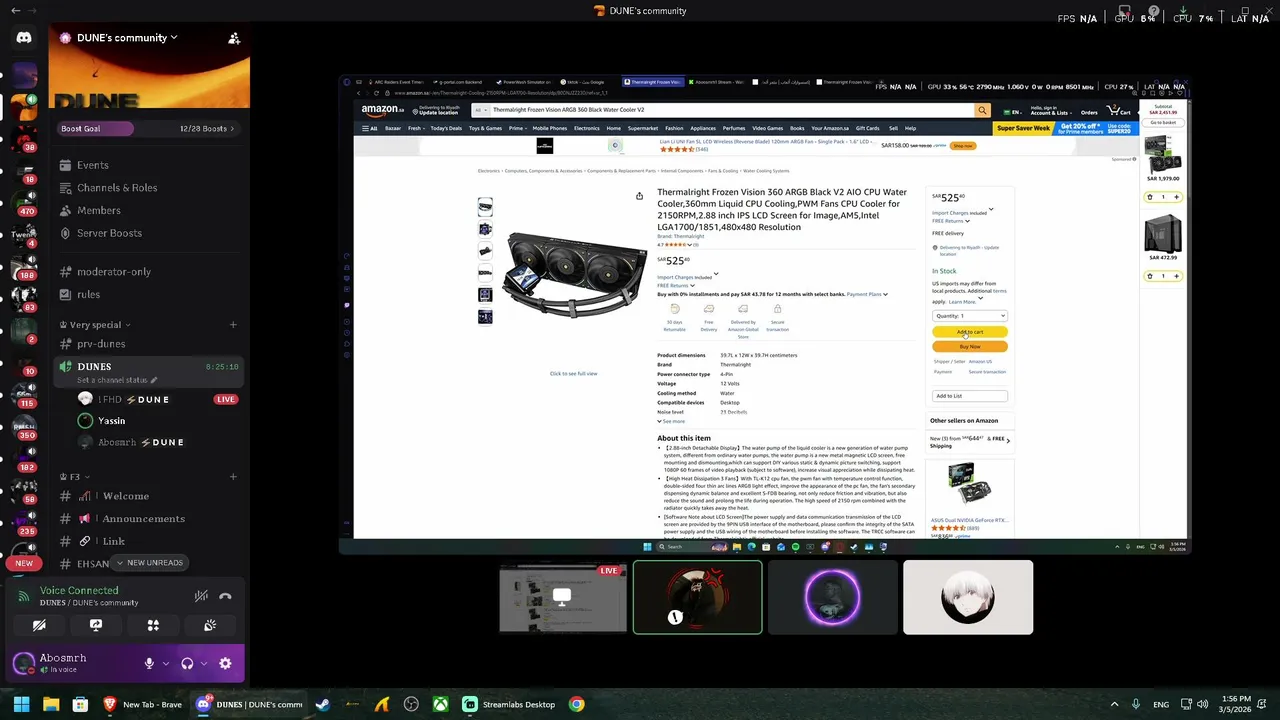This screenshot has width=1280, height=720.
Task: Click the LIVE badge next to 1FHD DUNE
Action: 226,399
